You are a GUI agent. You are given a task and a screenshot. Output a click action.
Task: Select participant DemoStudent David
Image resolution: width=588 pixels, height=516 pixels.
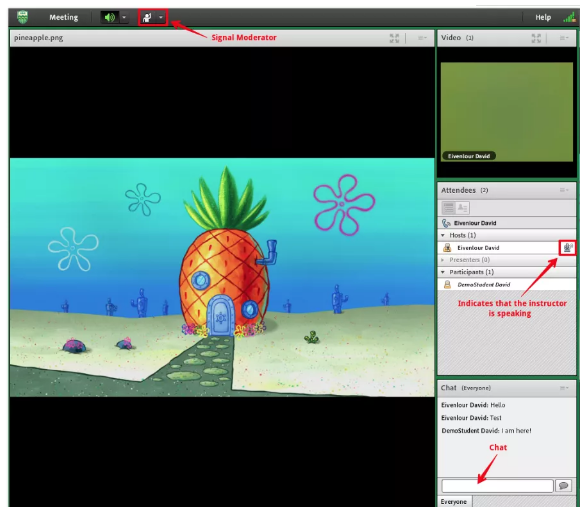(x=507, y=285)
